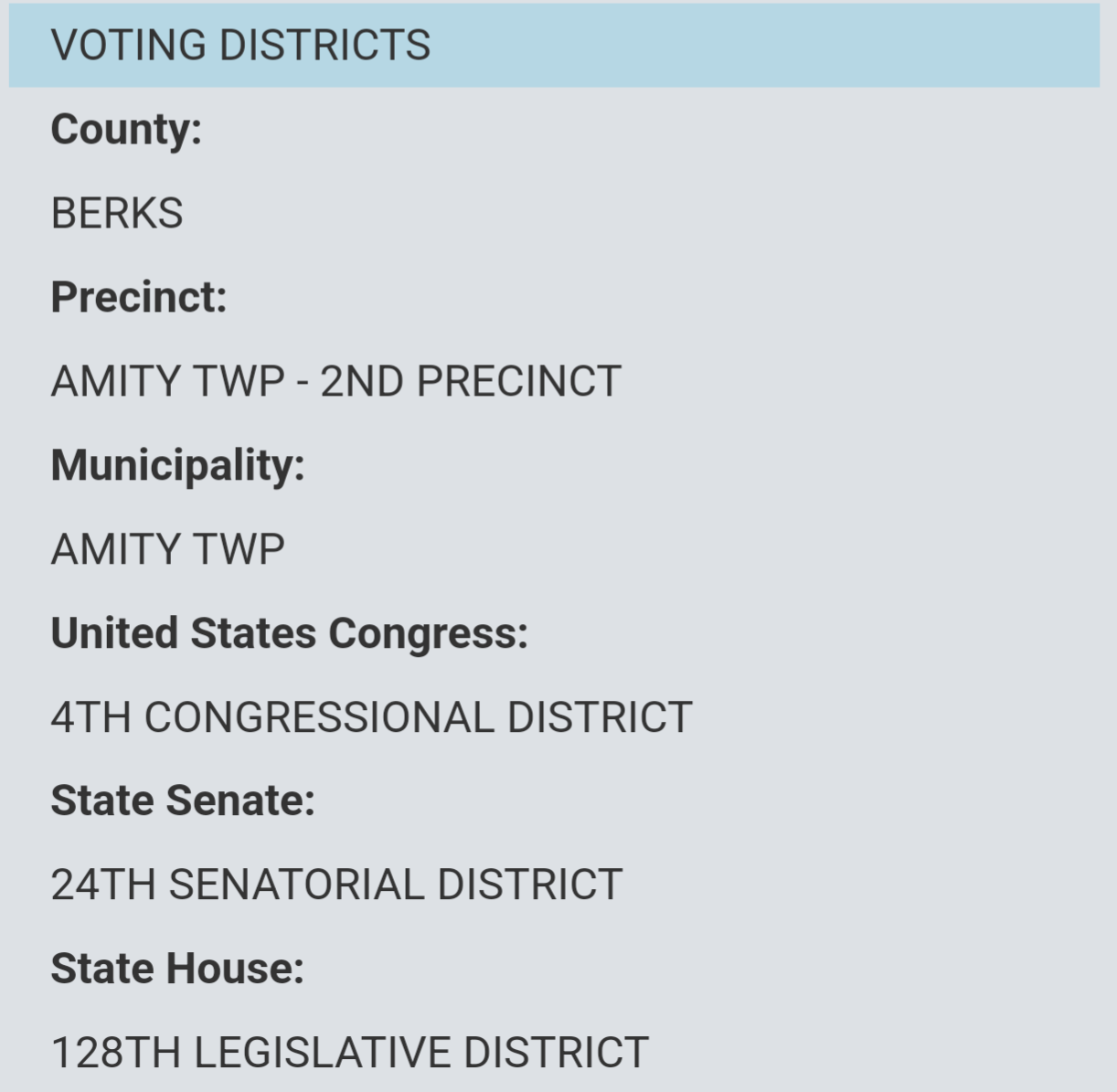1117x1092 pixels.
Task: Click the Precinct label
Action: coord(139,297)
